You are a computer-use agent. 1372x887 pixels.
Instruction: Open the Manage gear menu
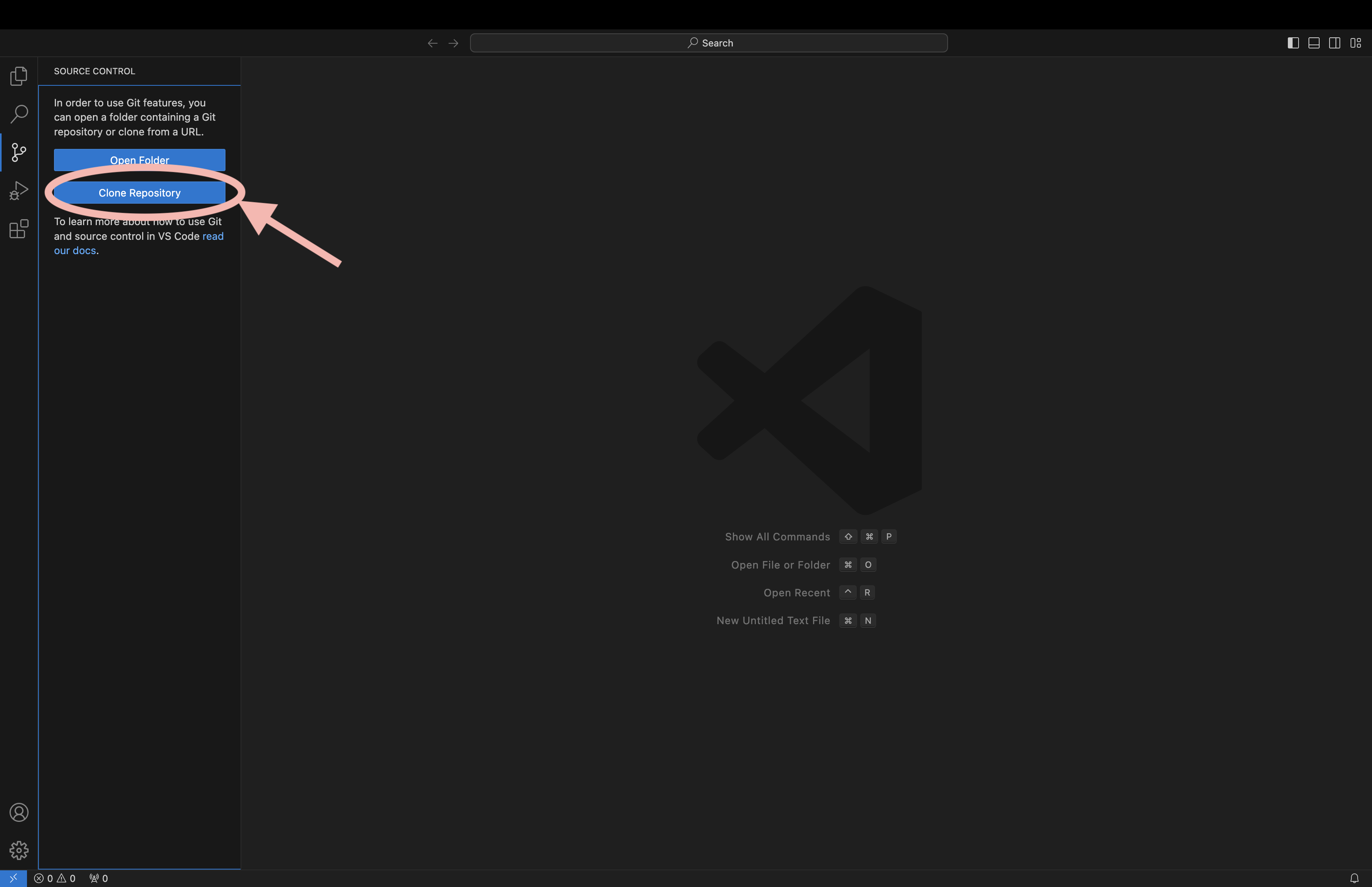coord(18,850)
